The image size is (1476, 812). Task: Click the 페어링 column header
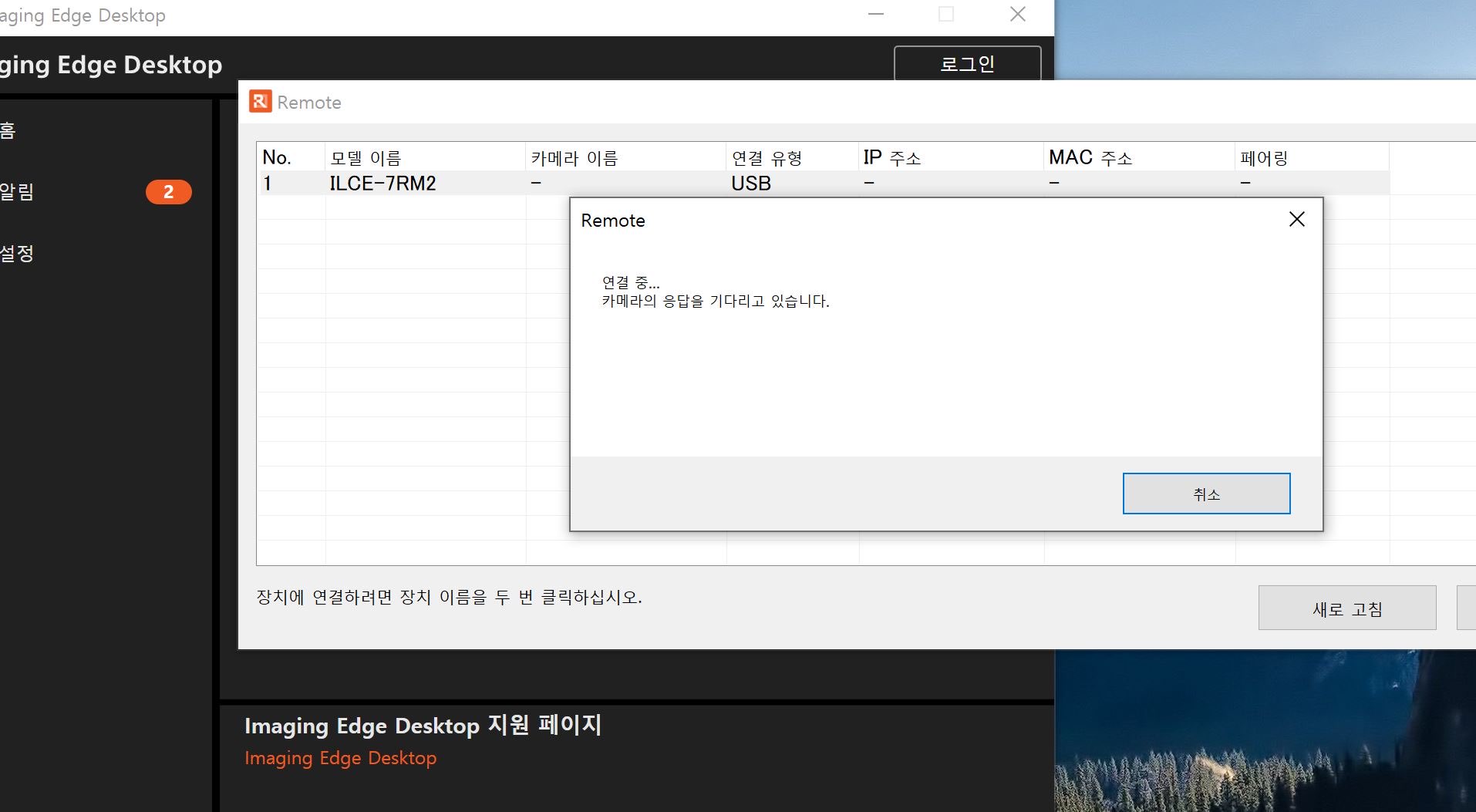point(1312,157)
